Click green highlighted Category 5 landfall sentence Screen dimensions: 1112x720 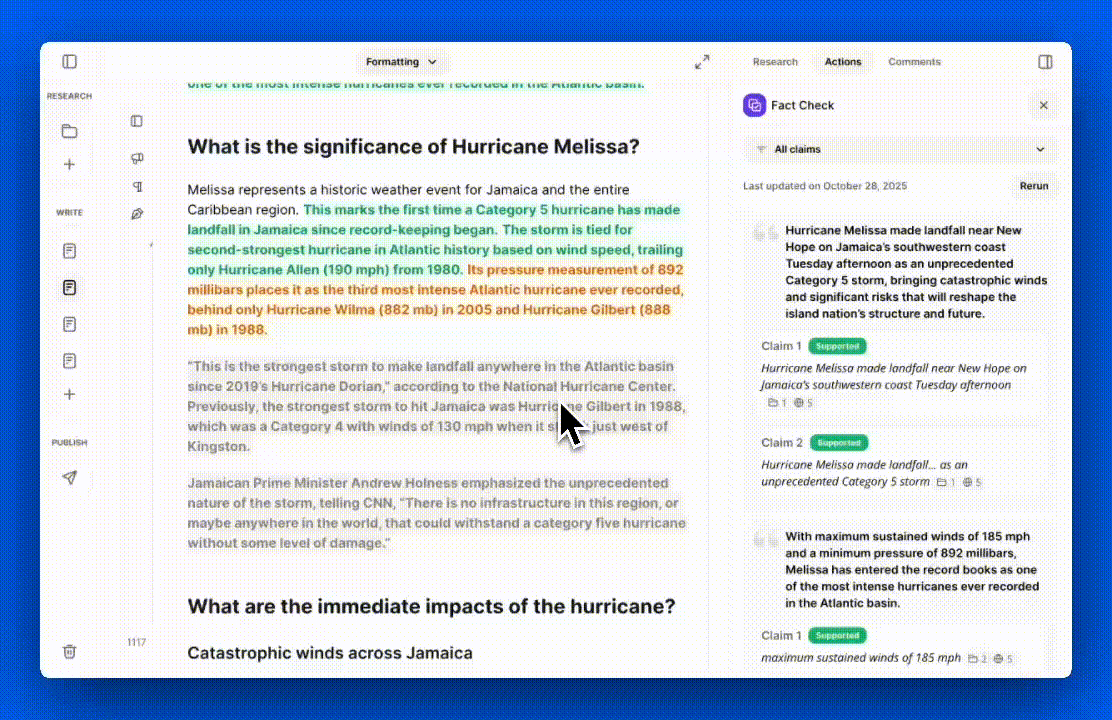434,220
